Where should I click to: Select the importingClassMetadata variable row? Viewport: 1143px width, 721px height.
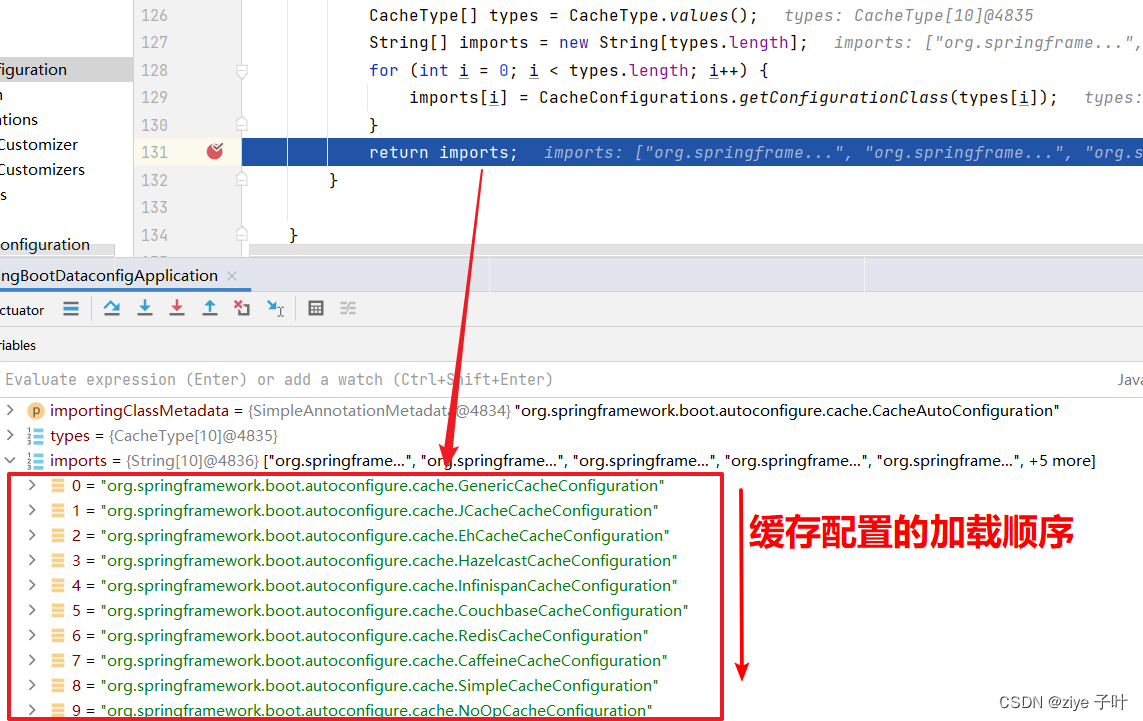(x=572, y=410)
